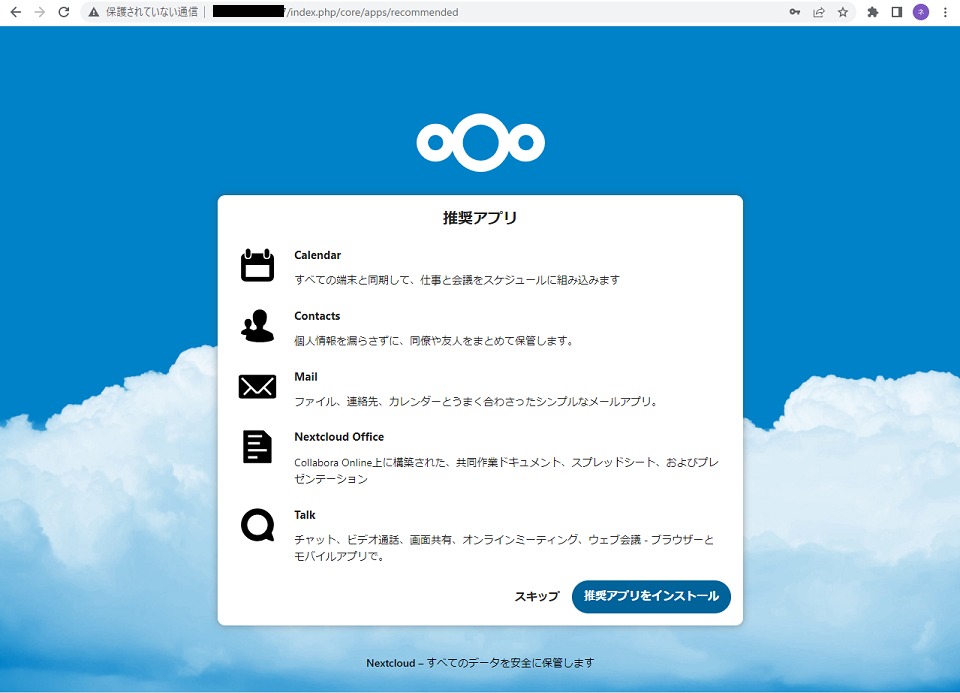960x693 pixels.
Task: Click the Nextcloud footer tagline text
Action: click(480, 662)
